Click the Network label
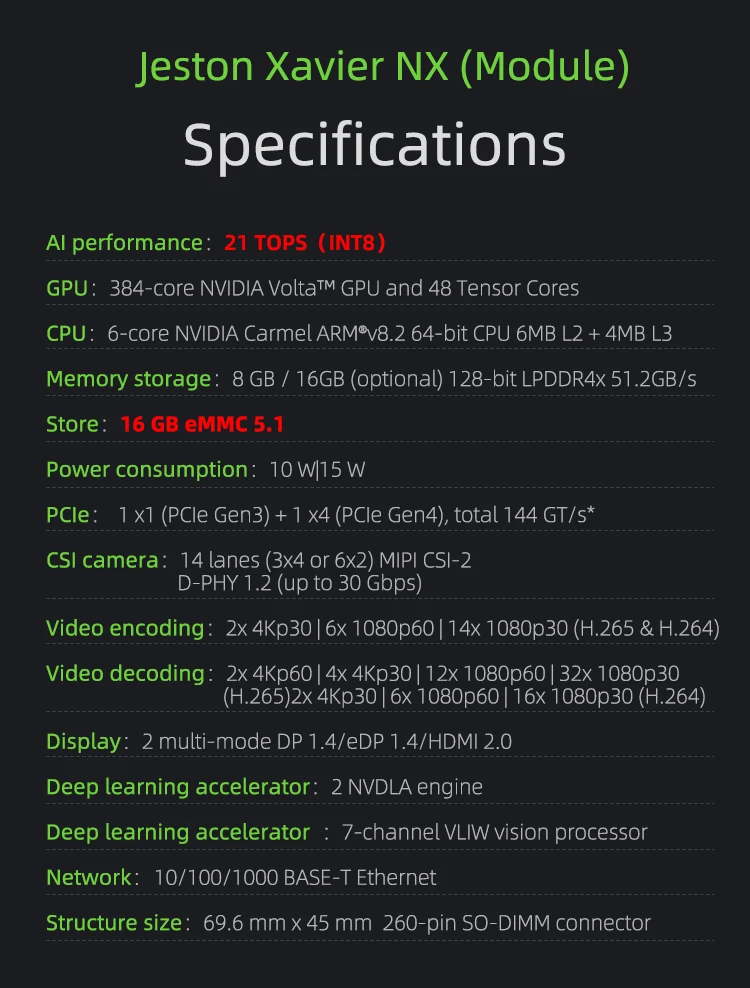 [89, 877]
